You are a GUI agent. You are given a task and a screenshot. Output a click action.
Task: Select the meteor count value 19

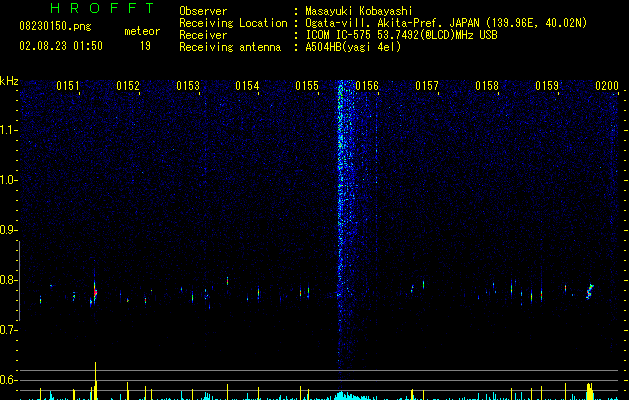coord(145,46)
